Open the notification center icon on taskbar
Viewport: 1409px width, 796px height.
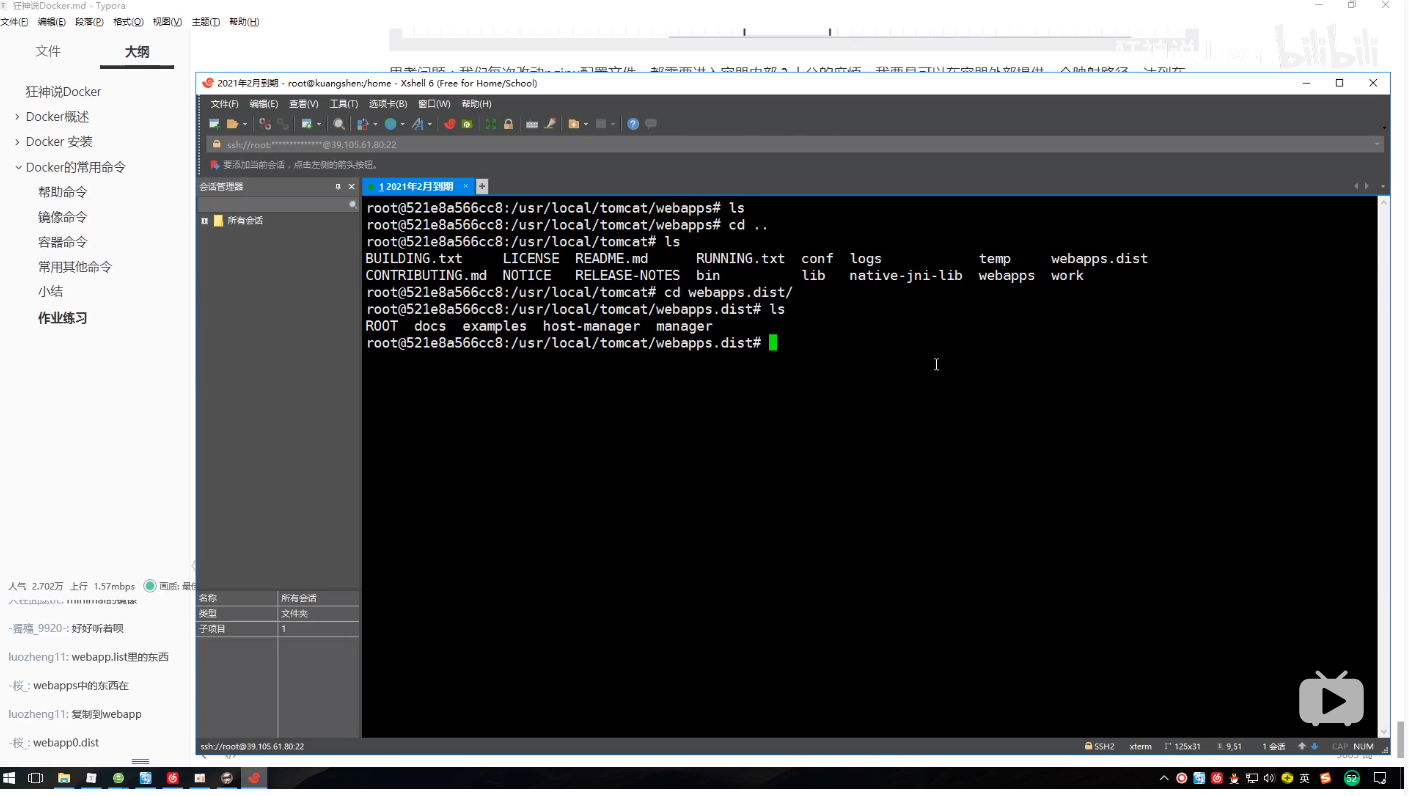tap(1380, 778)
